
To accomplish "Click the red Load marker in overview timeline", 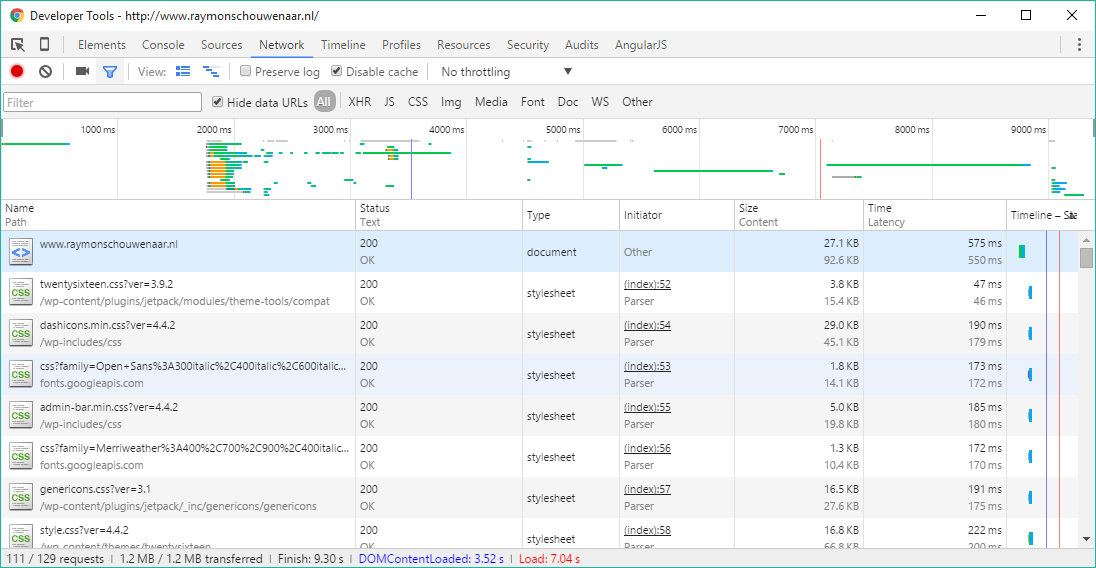I will tap(820, 169).
